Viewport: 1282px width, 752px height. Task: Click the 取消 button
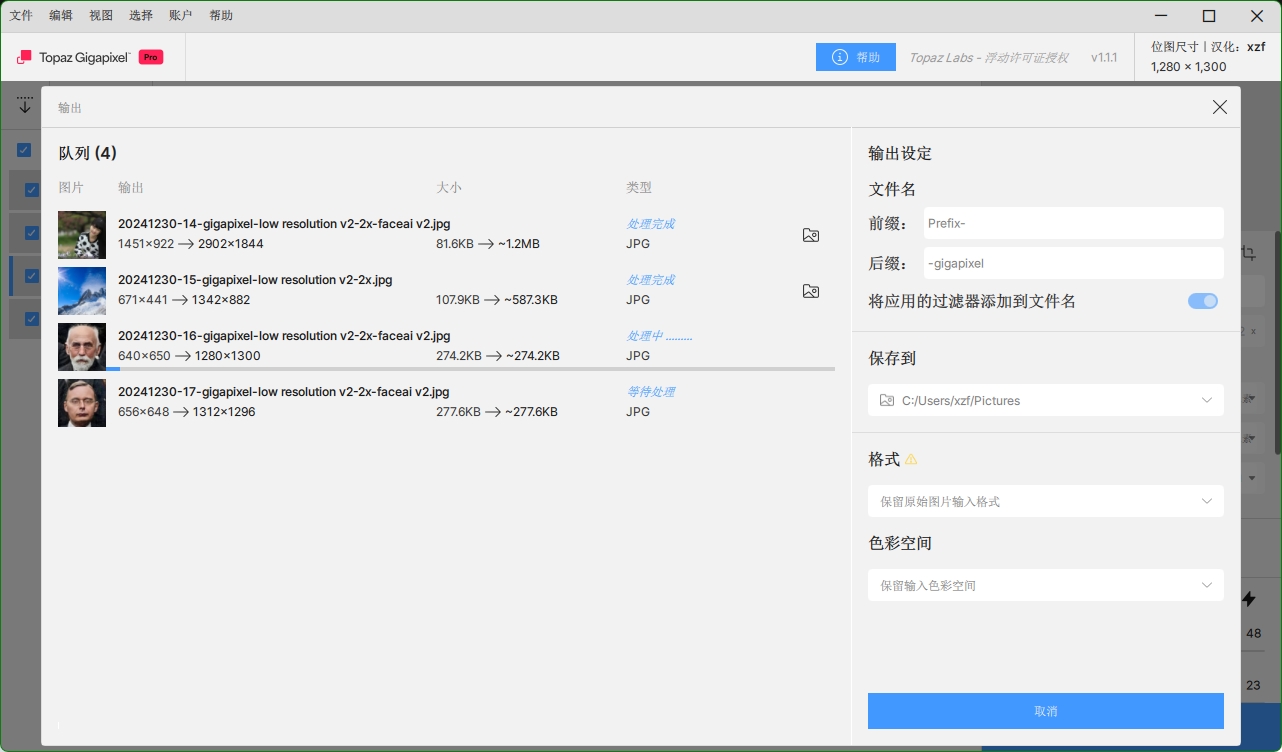(1045, 711)
